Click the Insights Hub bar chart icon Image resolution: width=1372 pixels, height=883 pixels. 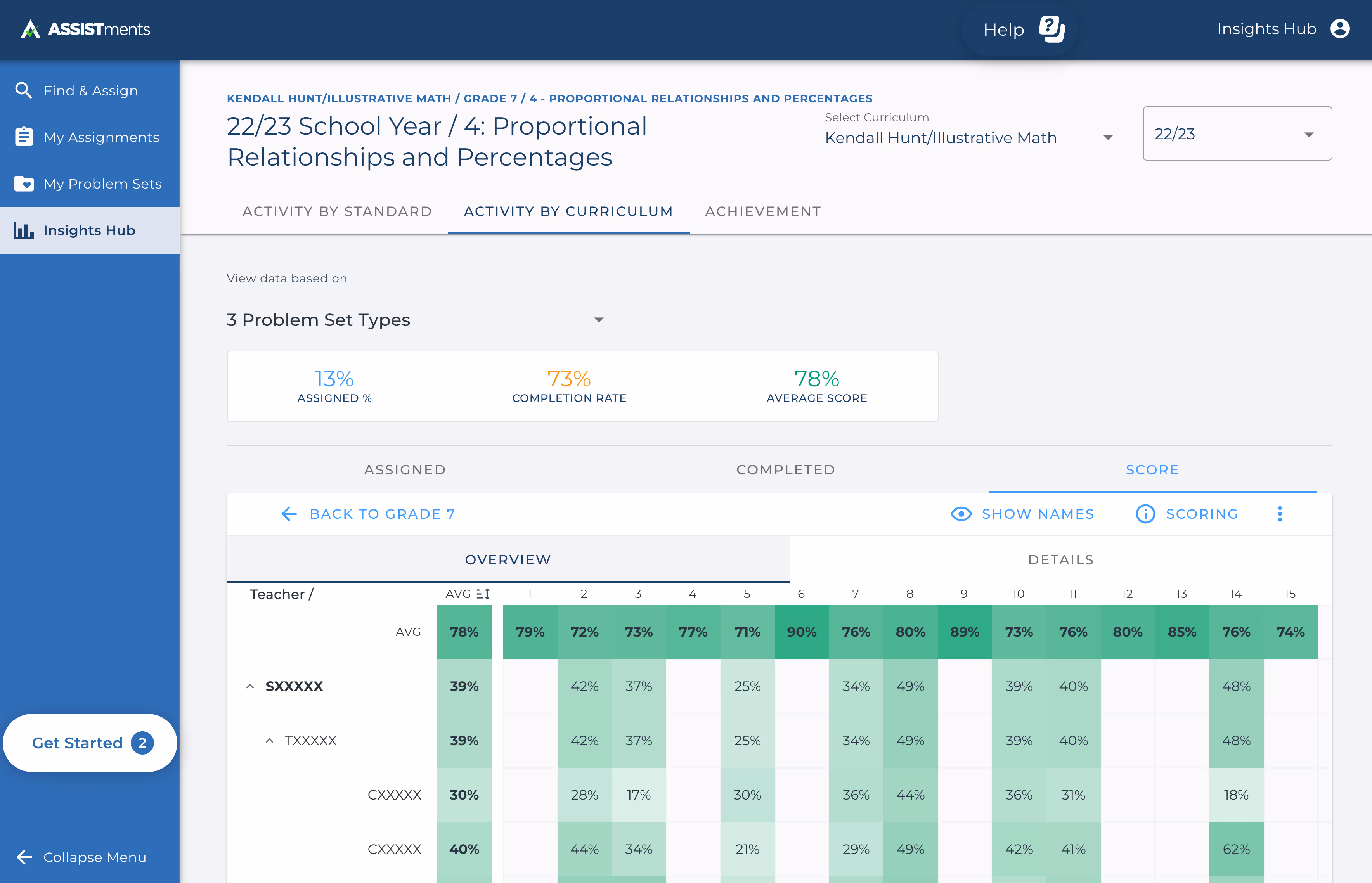click(x=24, y=230)
